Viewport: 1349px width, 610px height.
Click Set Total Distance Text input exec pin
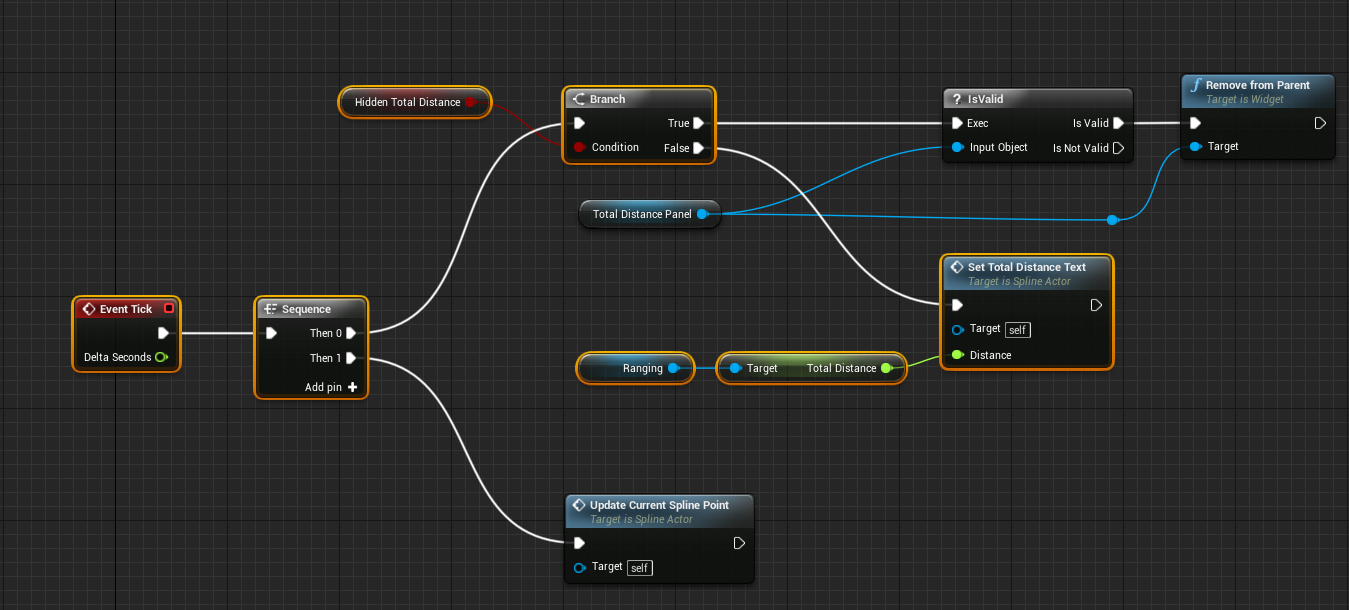coord(957,305)
